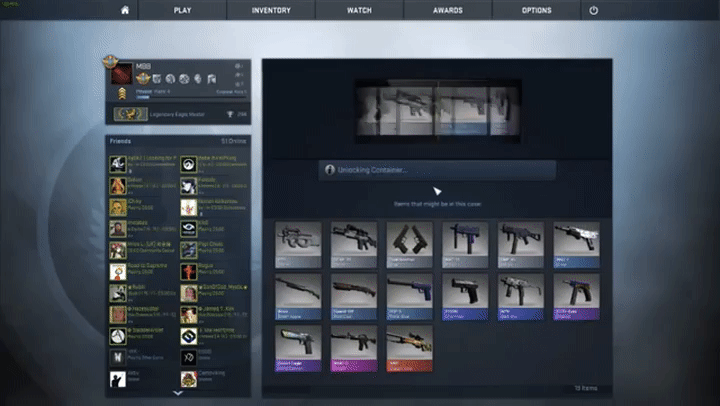Click the items count at panel bottom
The height and width of the screenshot is (406, 720).
click(x=586, y=388)
